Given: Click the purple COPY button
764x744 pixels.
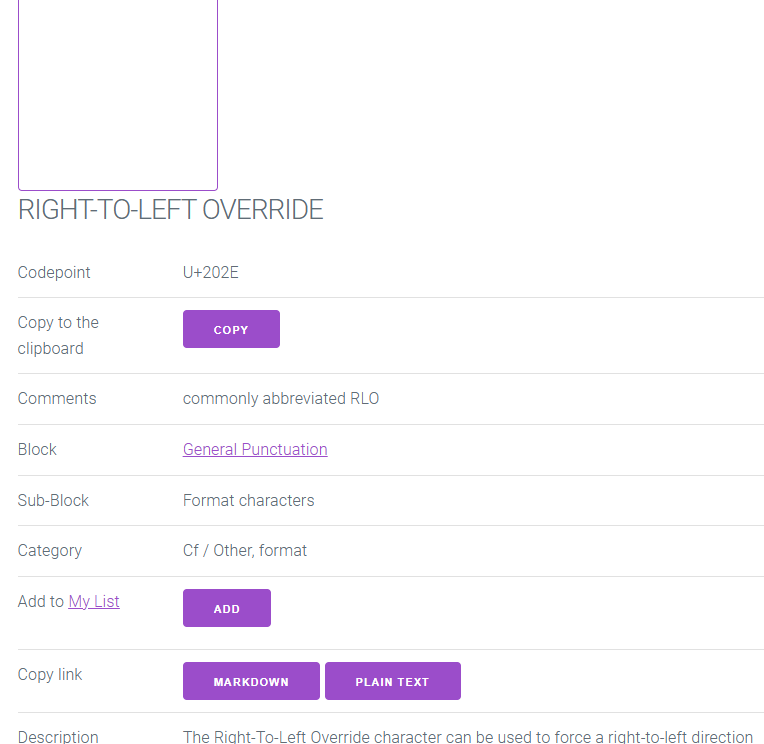Looking at the screenshot, I should coord(231,329).
